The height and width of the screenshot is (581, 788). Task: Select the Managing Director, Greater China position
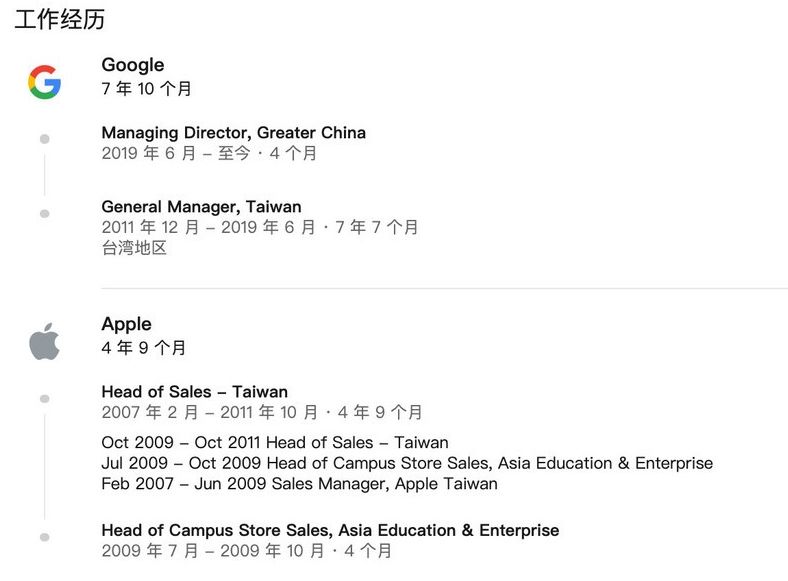click(x=233, y=133)
